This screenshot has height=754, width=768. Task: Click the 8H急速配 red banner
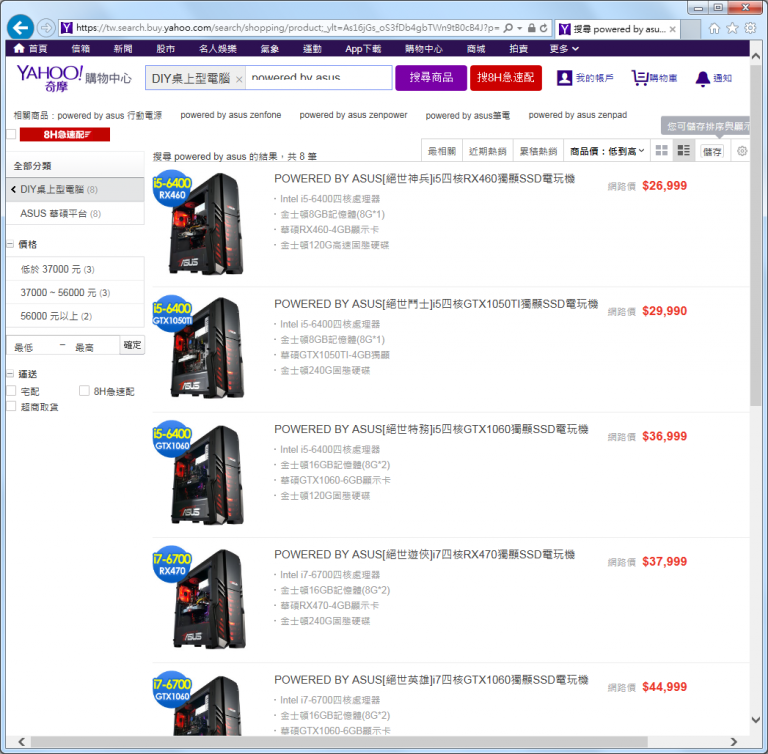pos(65,134)
